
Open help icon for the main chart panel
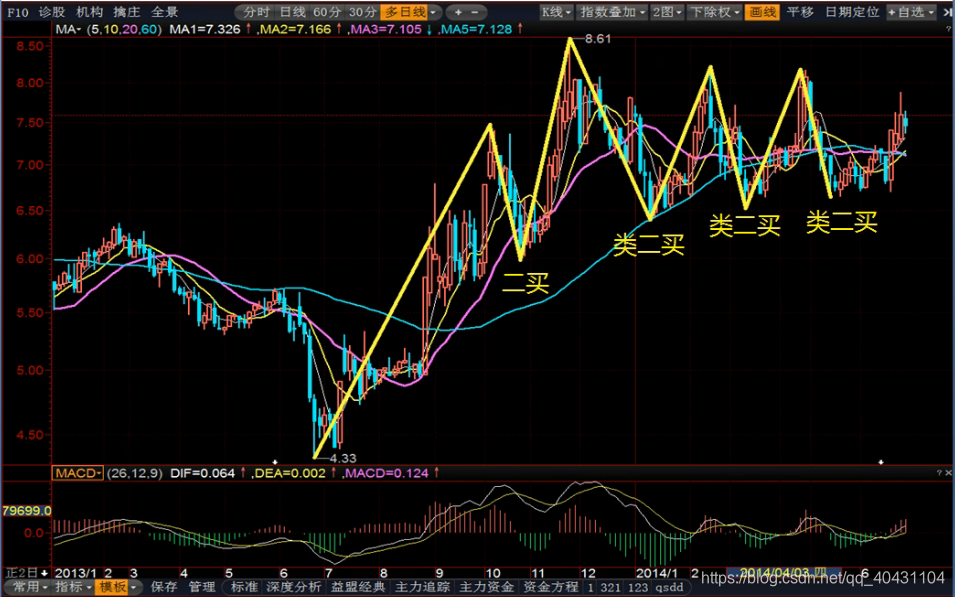tap(948, 29)
